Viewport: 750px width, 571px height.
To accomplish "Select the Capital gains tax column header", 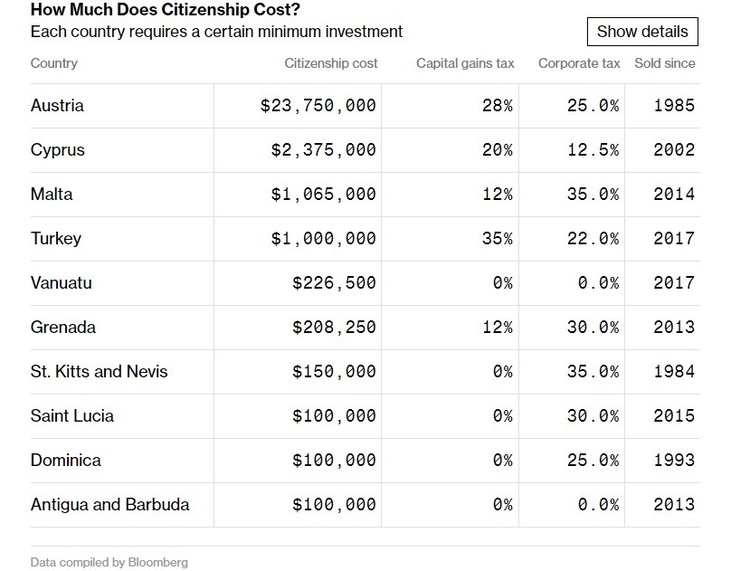I will 465,63.
